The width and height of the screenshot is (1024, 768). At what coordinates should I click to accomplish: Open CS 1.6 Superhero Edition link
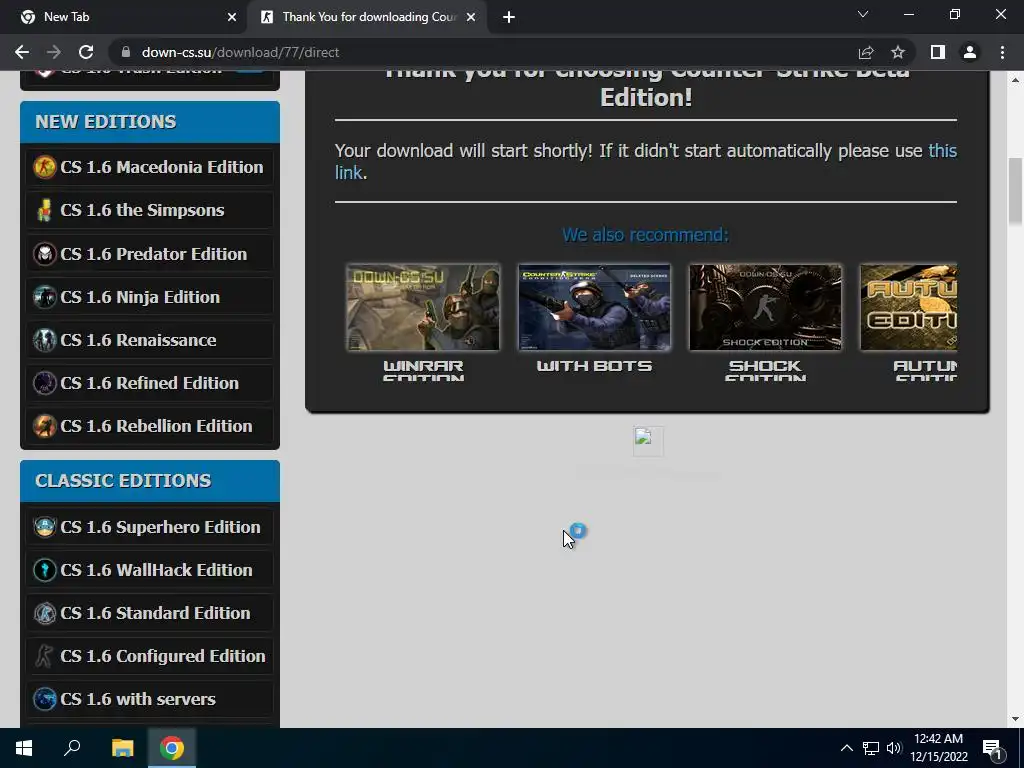160,526
